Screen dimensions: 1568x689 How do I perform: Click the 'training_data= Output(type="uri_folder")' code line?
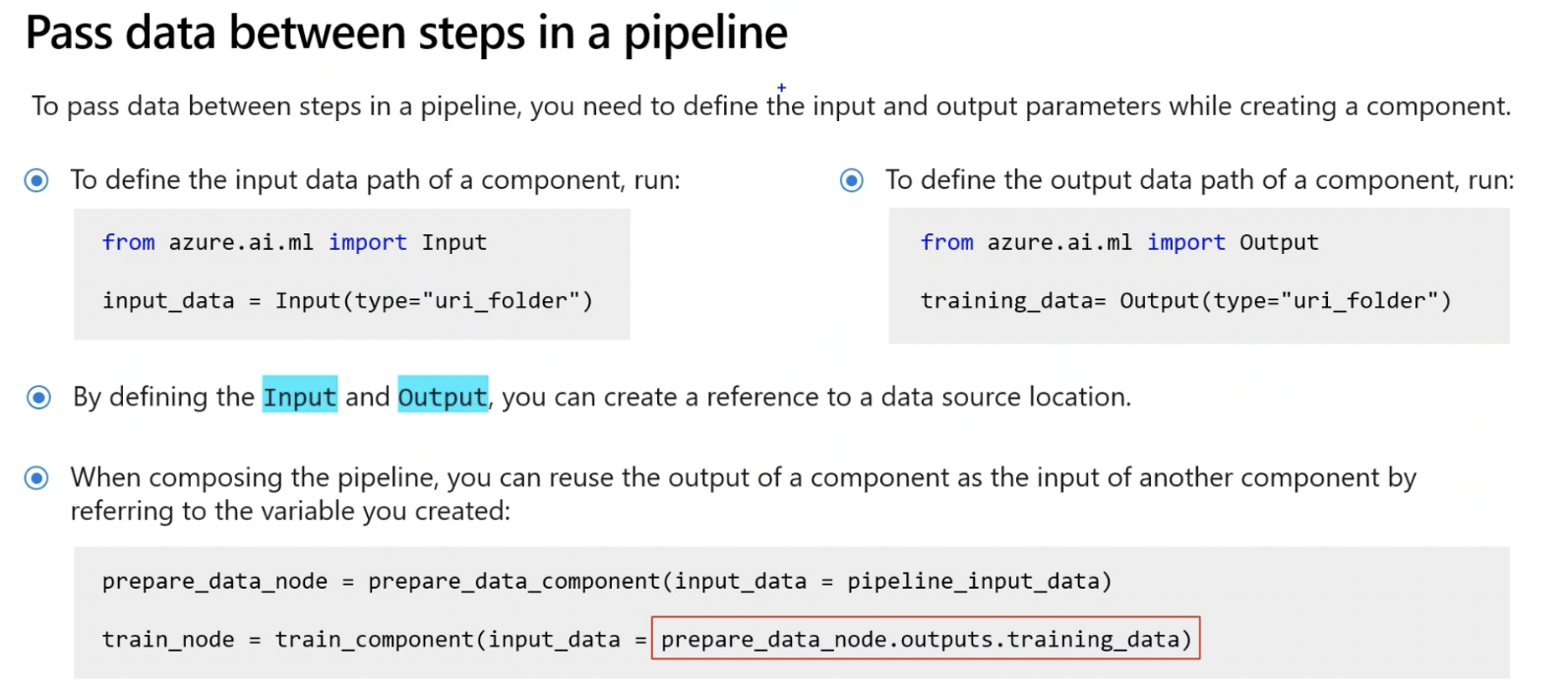[1185, 300]
